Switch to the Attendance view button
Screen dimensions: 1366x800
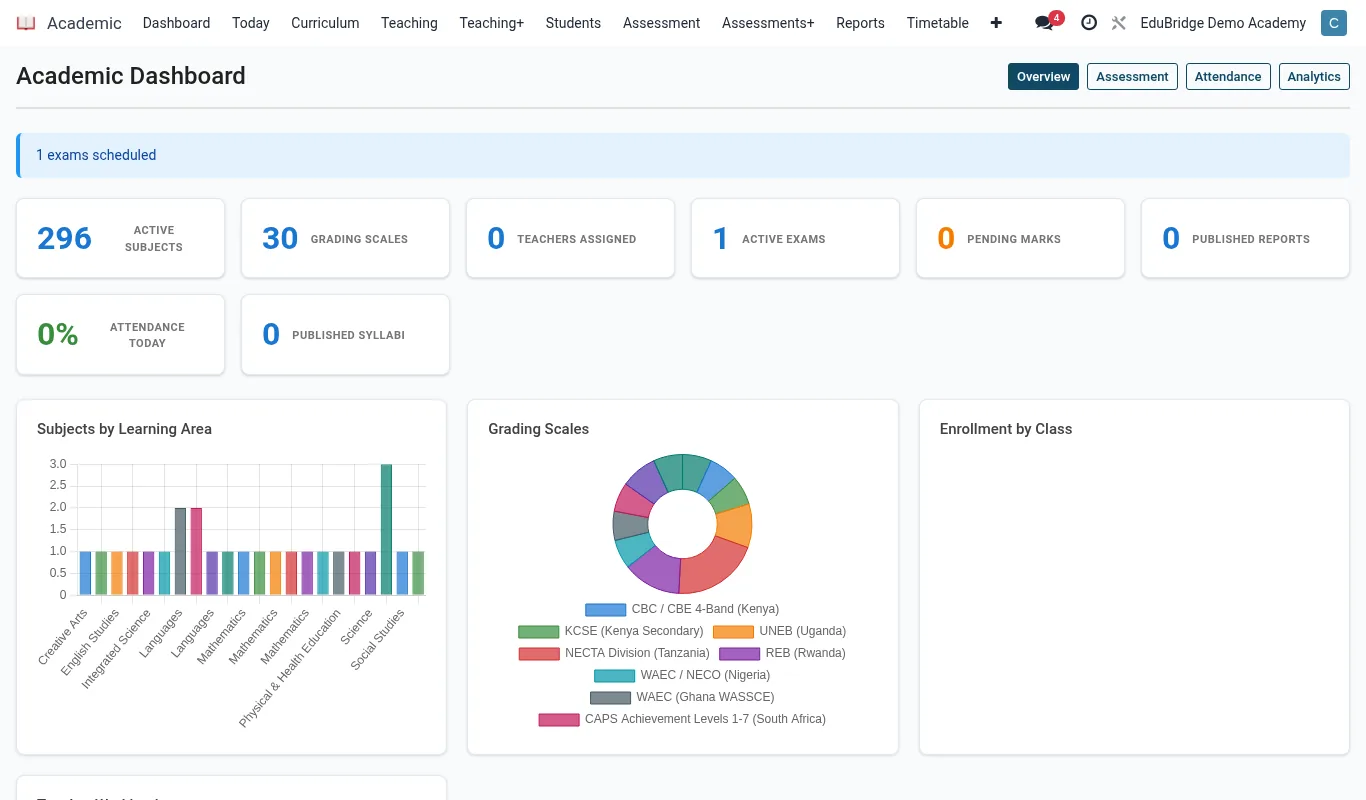click(1228, 77)
